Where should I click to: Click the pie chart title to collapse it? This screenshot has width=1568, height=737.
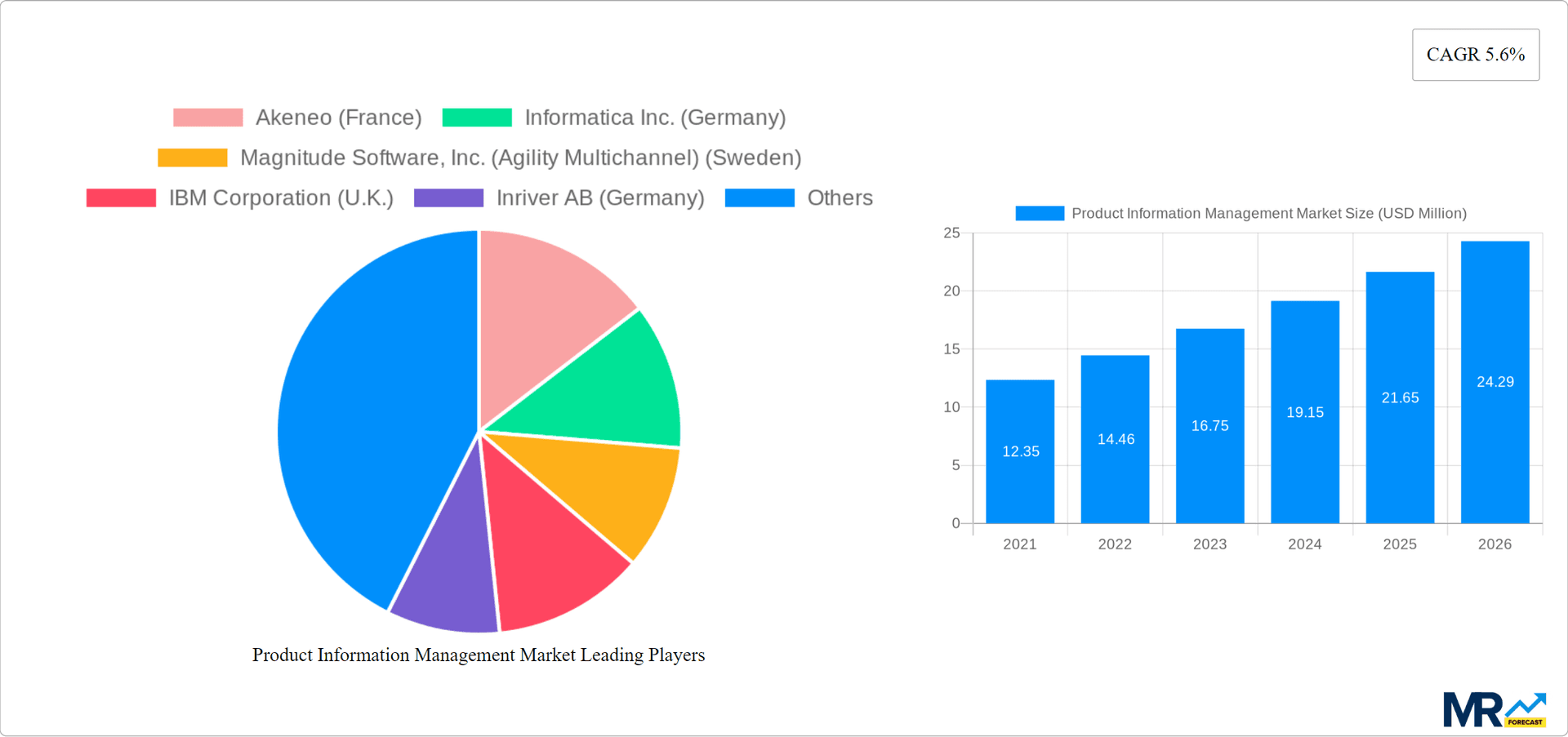pos(478,655)
